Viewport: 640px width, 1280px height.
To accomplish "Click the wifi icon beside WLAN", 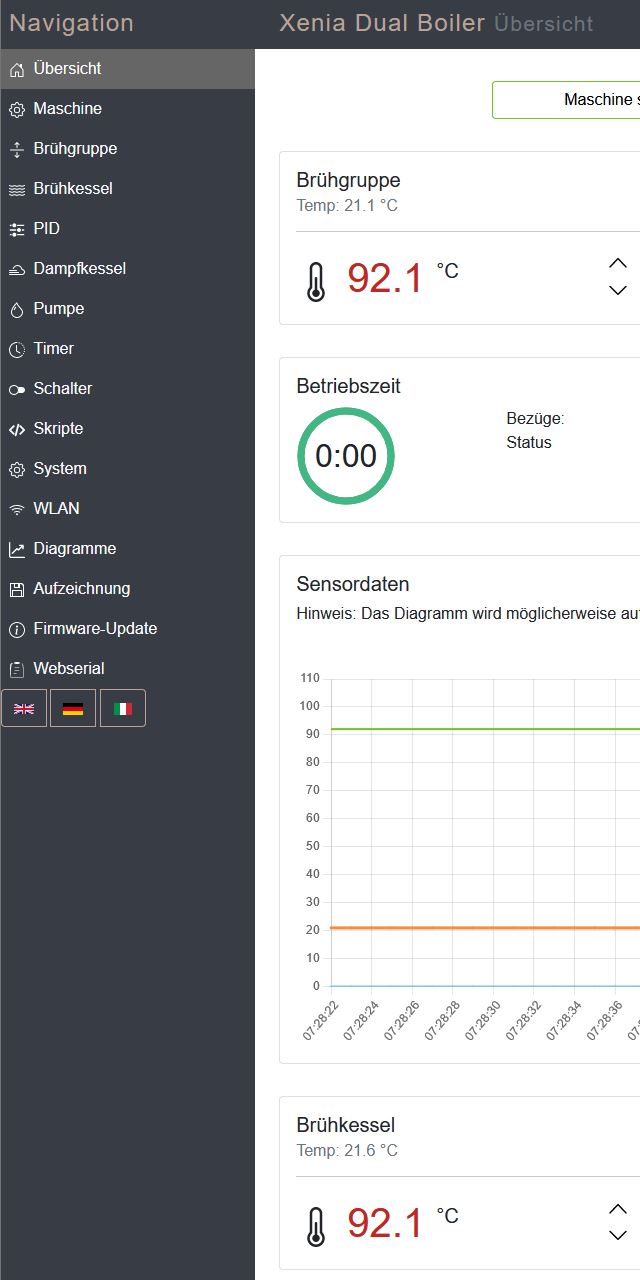I will coord(16,509).
